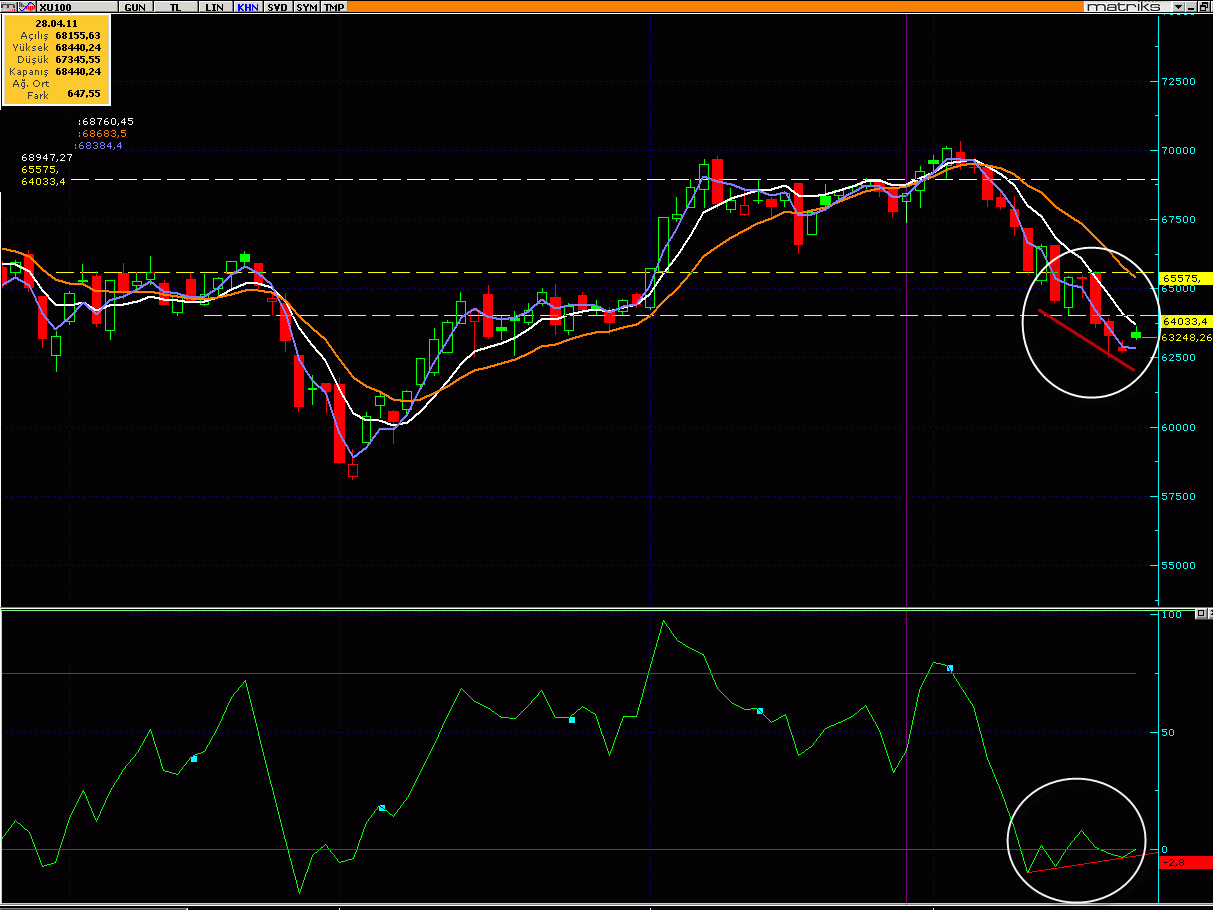Open the SVD option in the top bar
This screenshot has width=1213, height=910.
[278, 7]
